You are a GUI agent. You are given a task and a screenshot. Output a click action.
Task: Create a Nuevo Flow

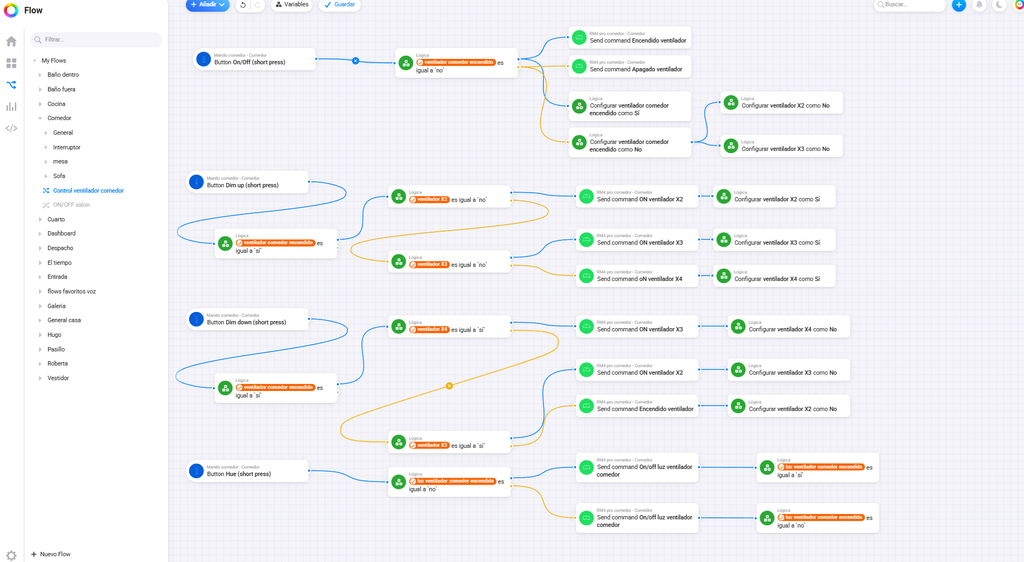pyautogui.click(x=51, y=554)
